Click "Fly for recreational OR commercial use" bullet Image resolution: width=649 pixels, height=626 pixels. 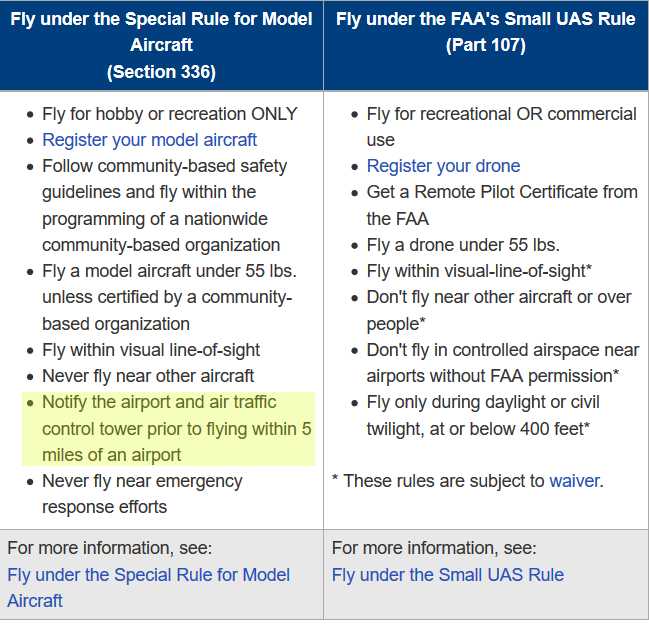501,114
